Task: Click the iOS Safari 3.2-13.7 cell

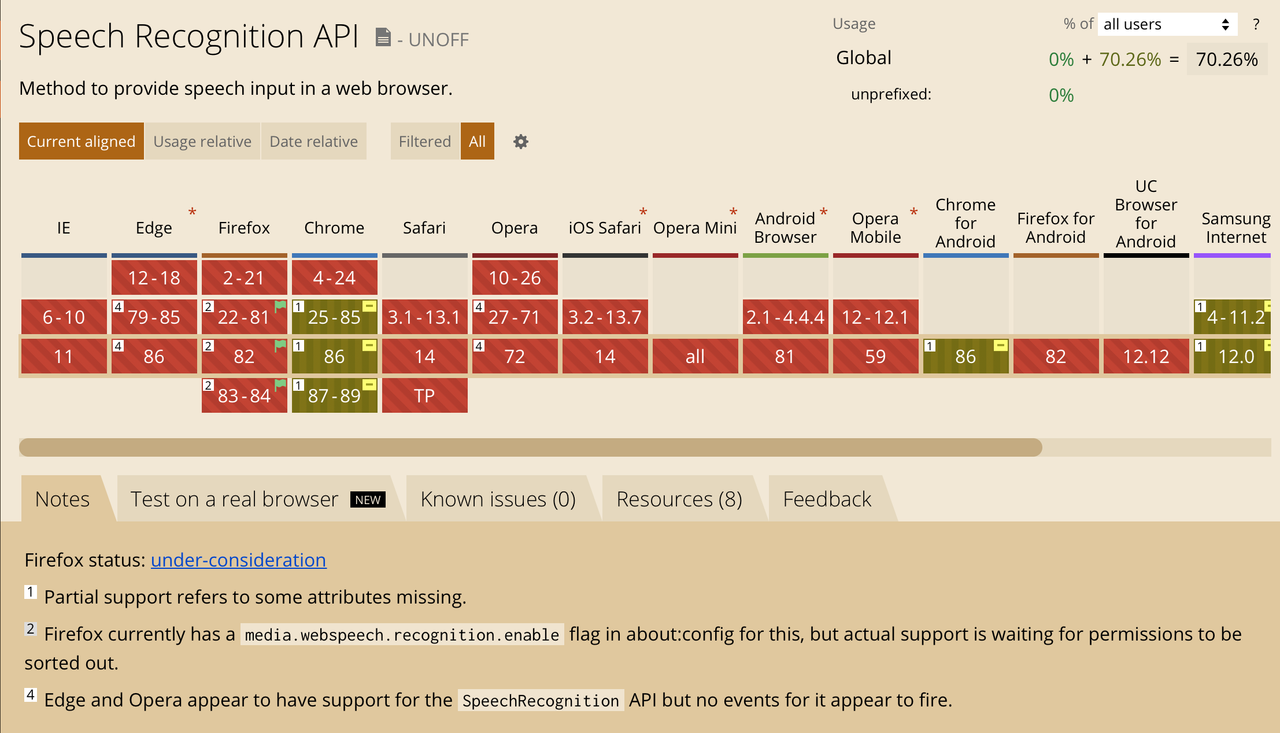Action: (x=605, y=317)
